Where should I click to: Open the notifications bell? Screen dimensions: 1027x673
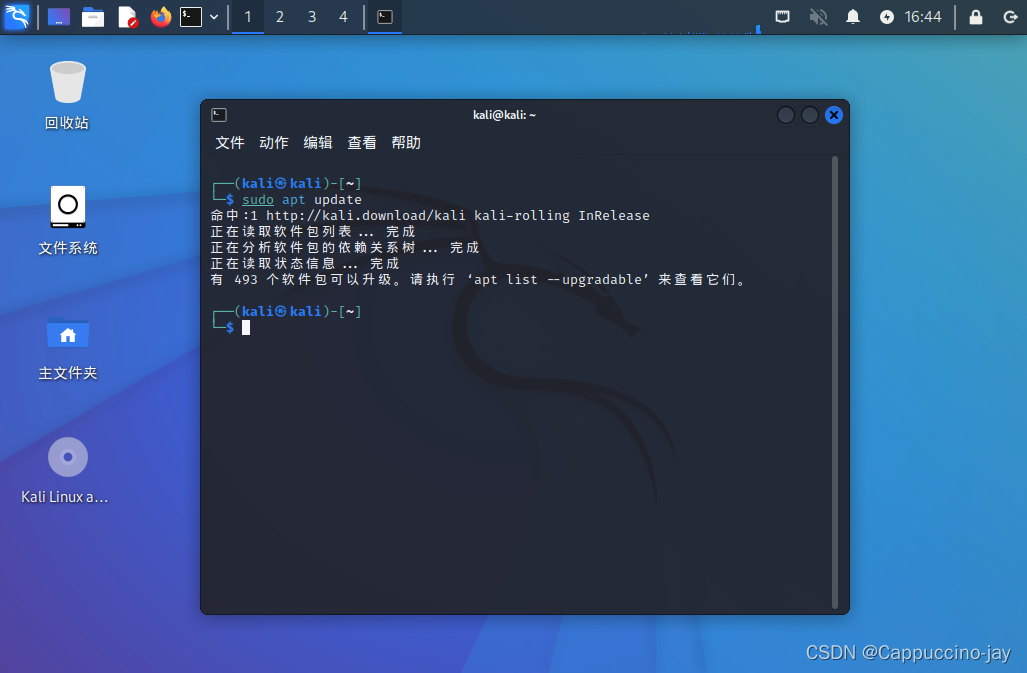(853, 17)
